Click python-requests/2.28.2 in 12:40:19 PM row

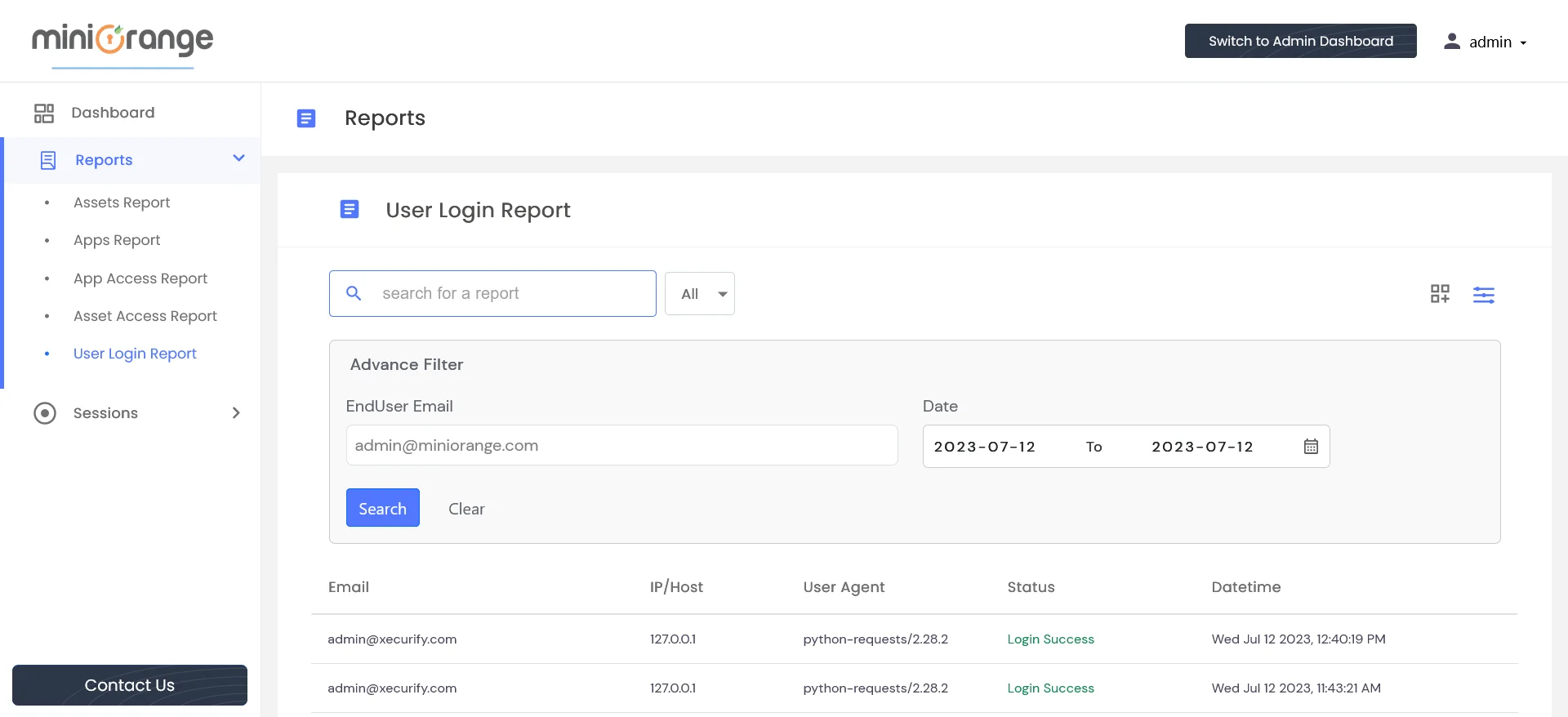(x=875, y=639)
